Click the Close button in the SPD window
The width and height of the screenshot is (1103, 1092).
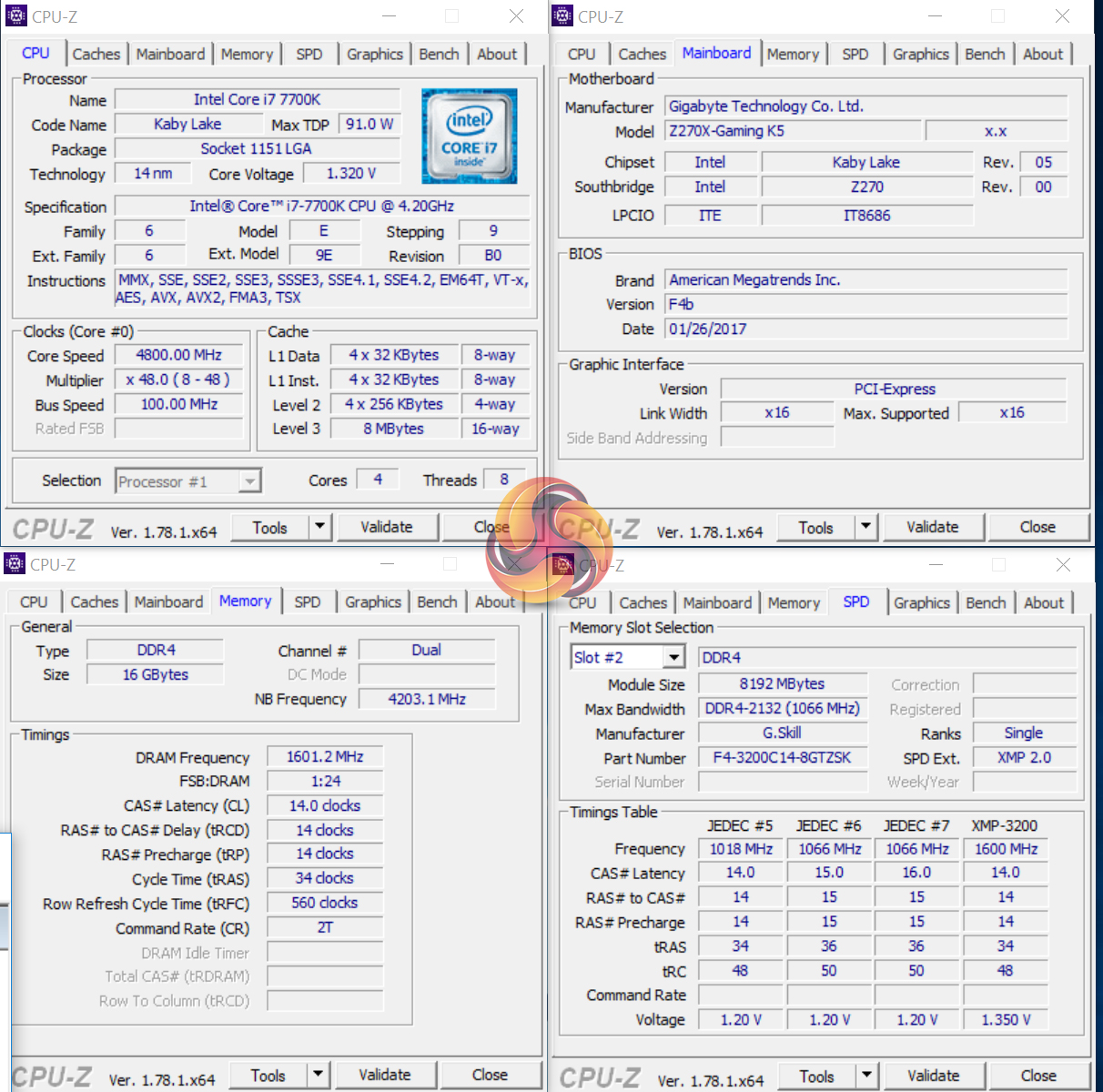tap(1039, 1076)
